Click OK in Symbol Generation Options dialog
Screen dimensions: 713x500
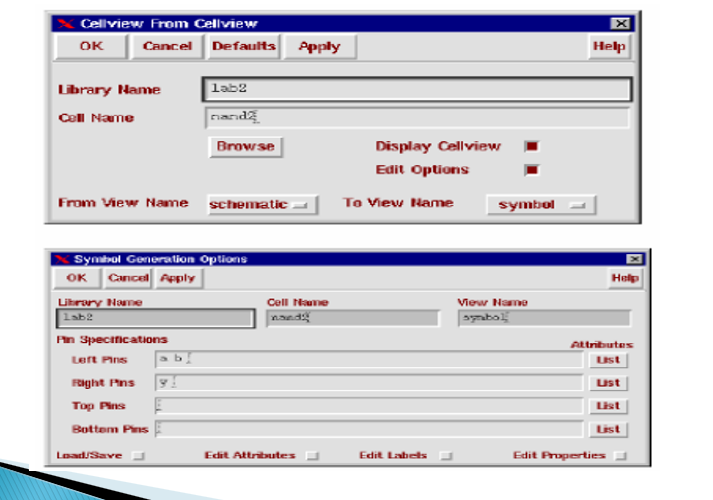76,278
